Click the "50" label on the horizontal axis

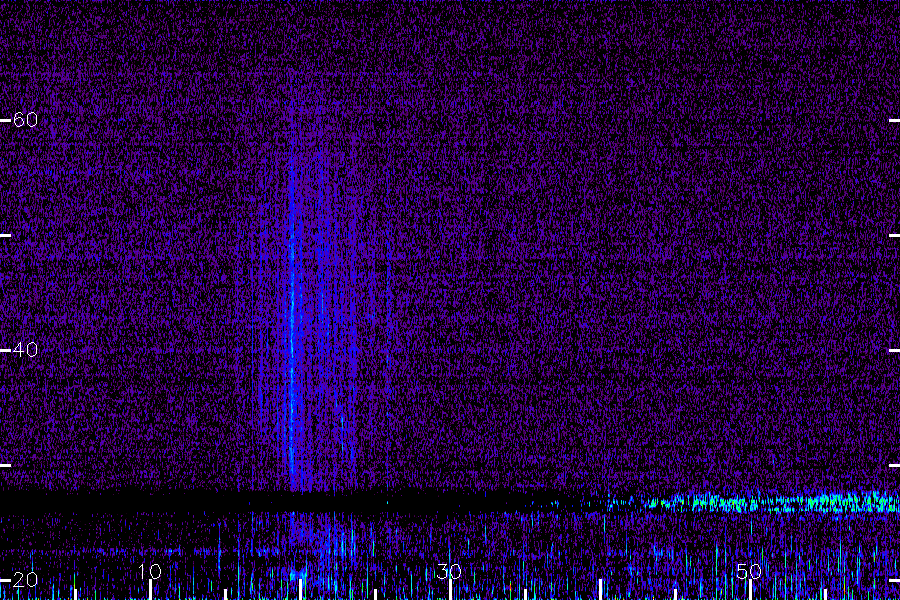748,571
